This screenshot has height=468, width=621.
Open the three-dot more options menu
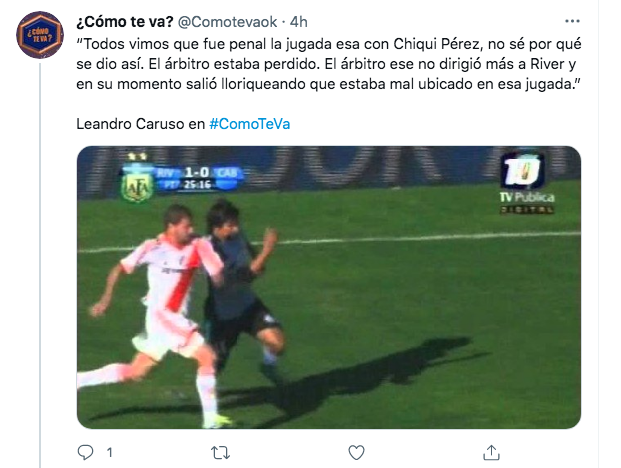point(572,21)
